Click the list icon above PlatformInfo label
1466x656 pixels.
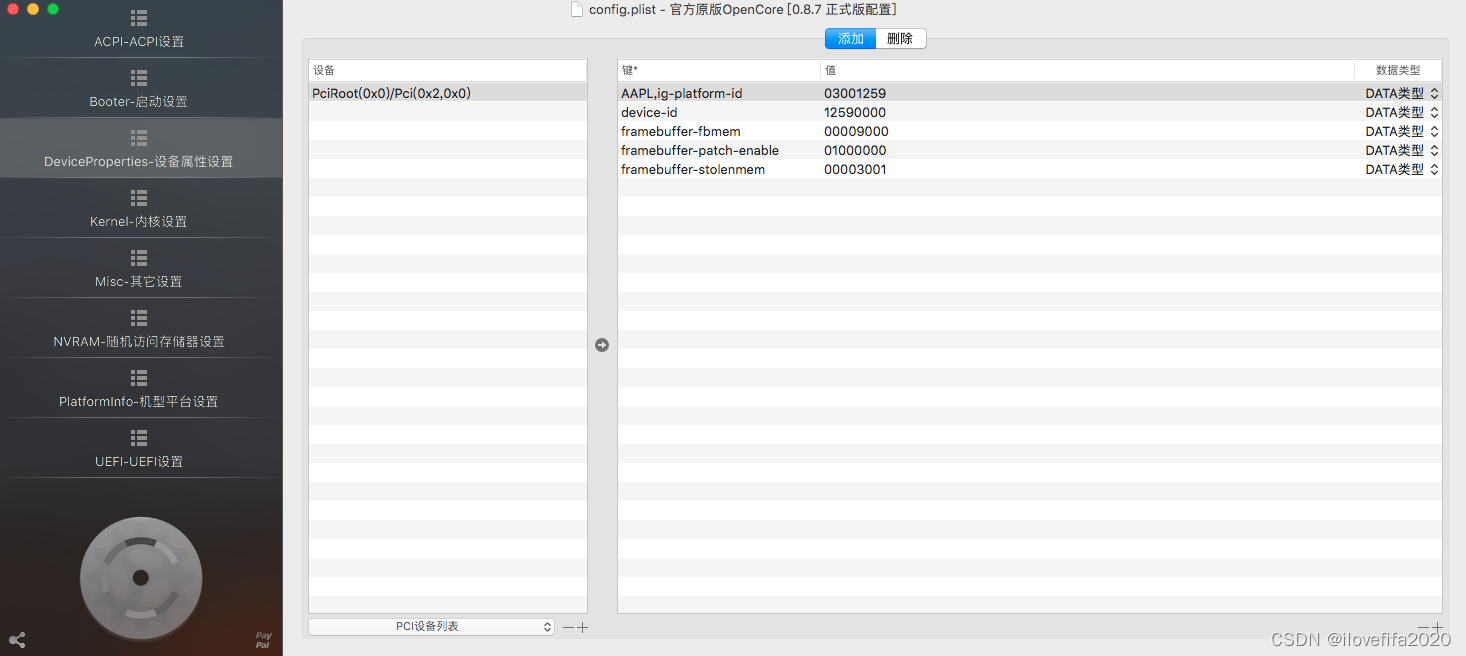[x=139, y=377]
